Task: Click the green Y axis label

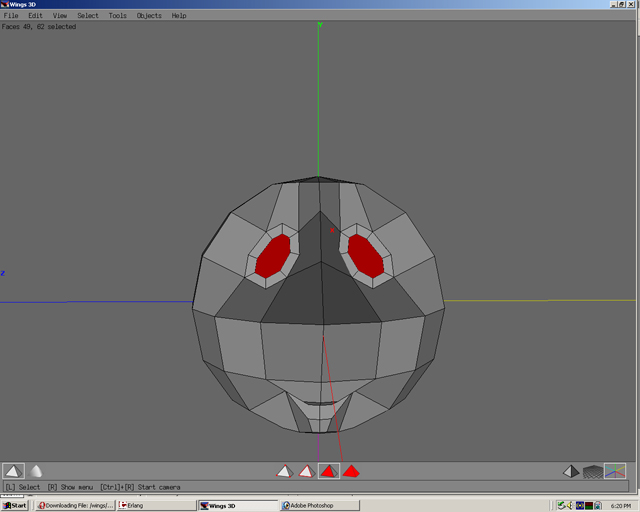Action: click(x=320, y=25)
